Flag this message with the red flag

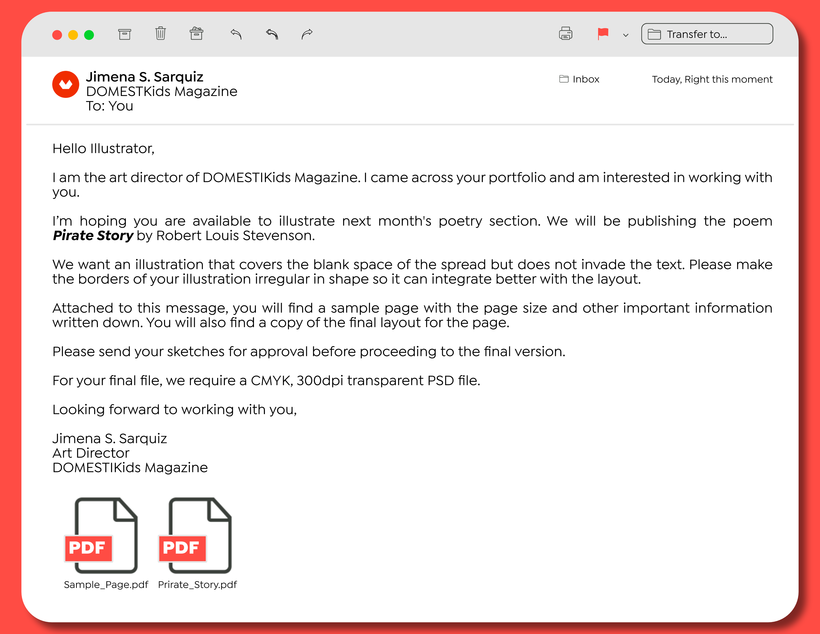603,34
